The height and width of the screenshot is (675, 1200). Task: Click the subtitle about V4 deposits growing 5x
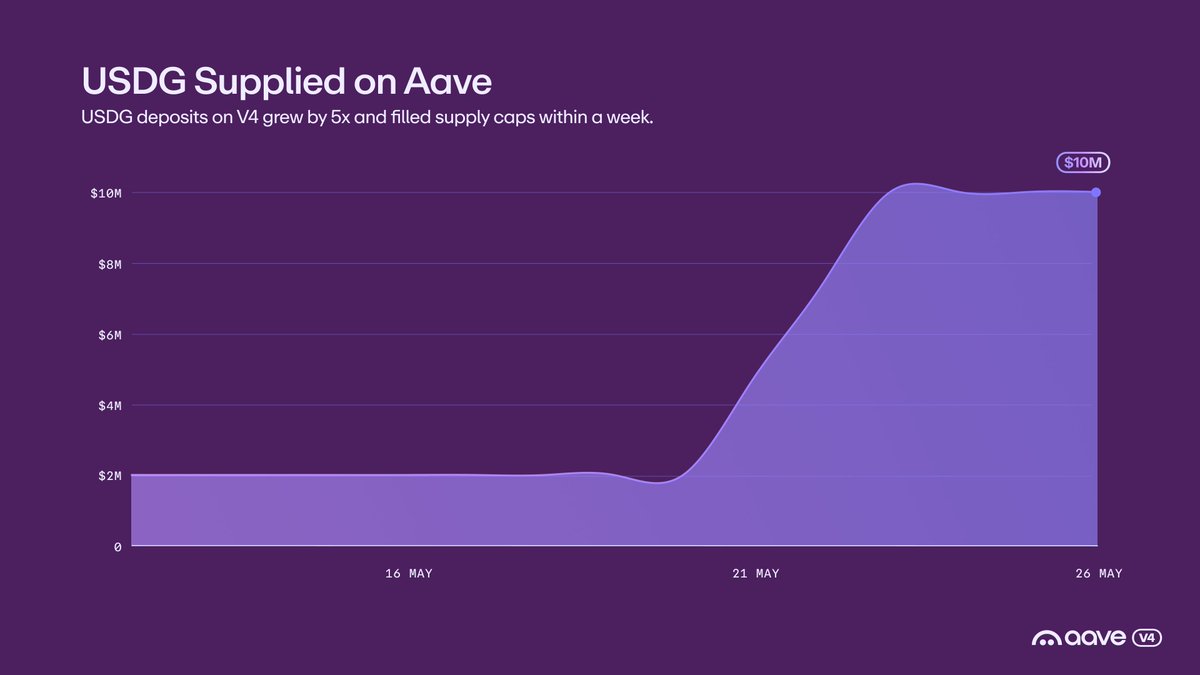[367, 118]
